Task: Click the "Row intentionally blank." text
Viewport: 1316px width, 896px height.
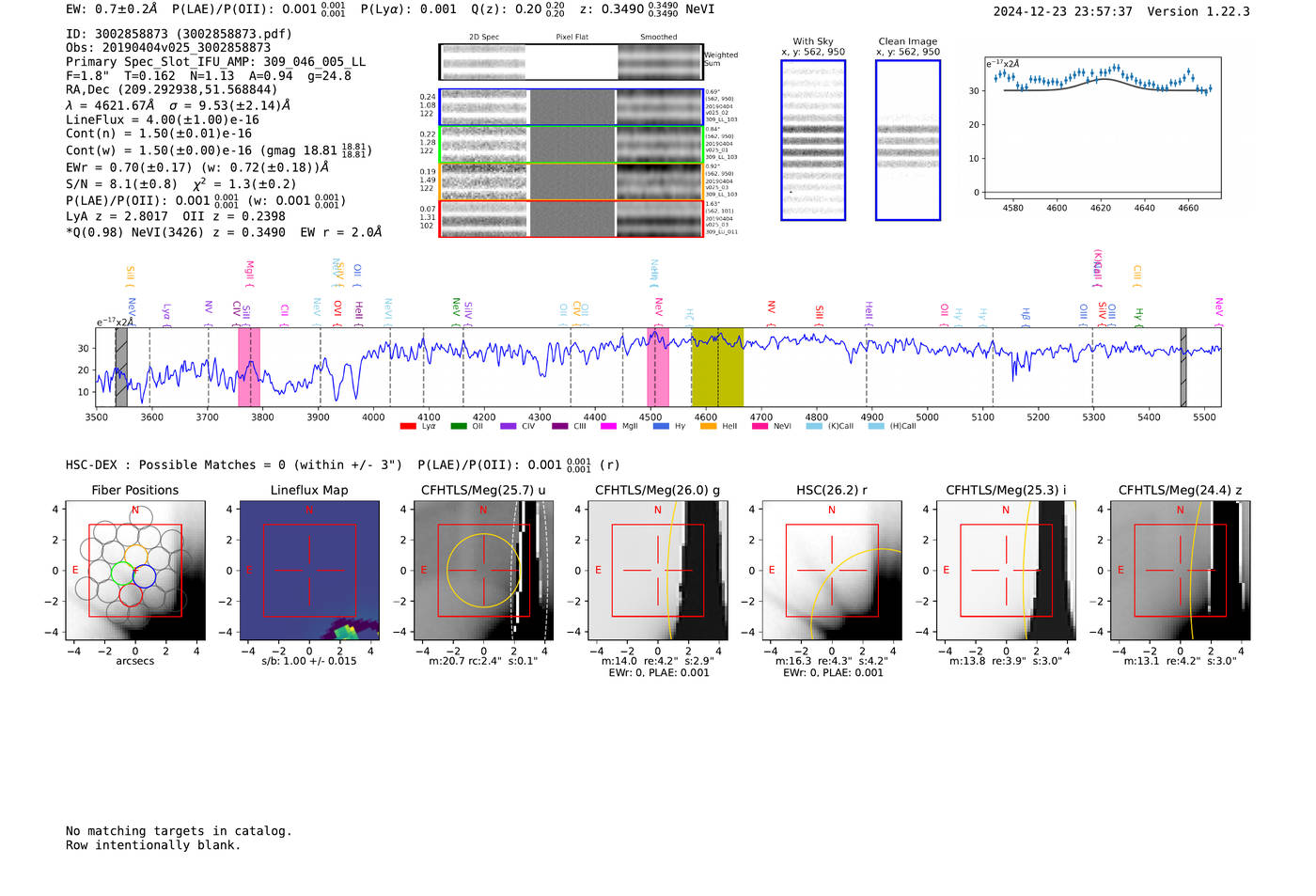Action: click(x=153, y=845)
